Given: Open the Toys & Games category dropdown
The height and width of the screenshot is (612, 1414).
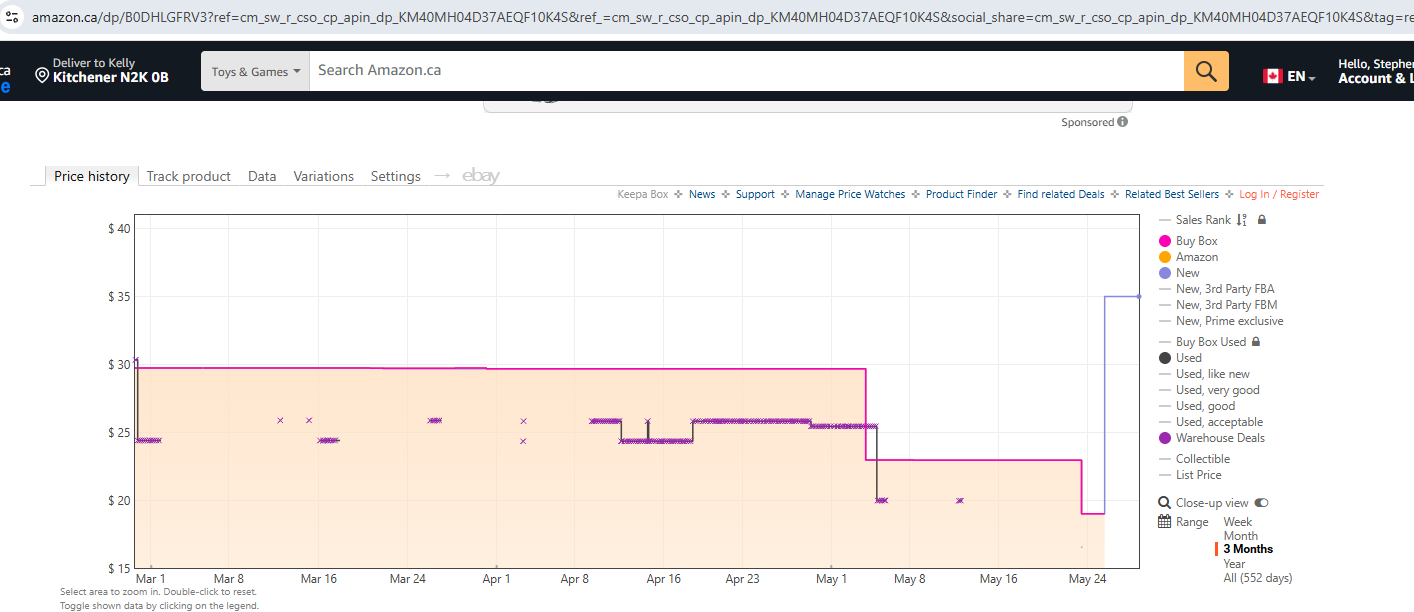Looking at the screenshot, I should pyautogui.click(x=255, y=71).
